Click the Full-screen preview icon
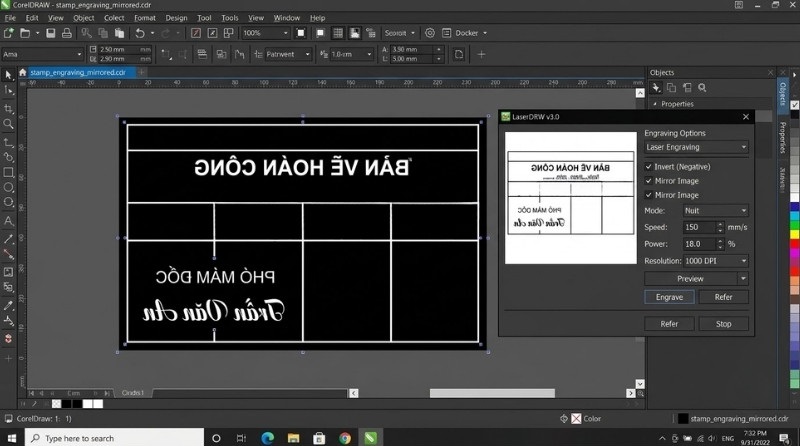The height and width of the screenshot is (446, 800). point(301,33)
